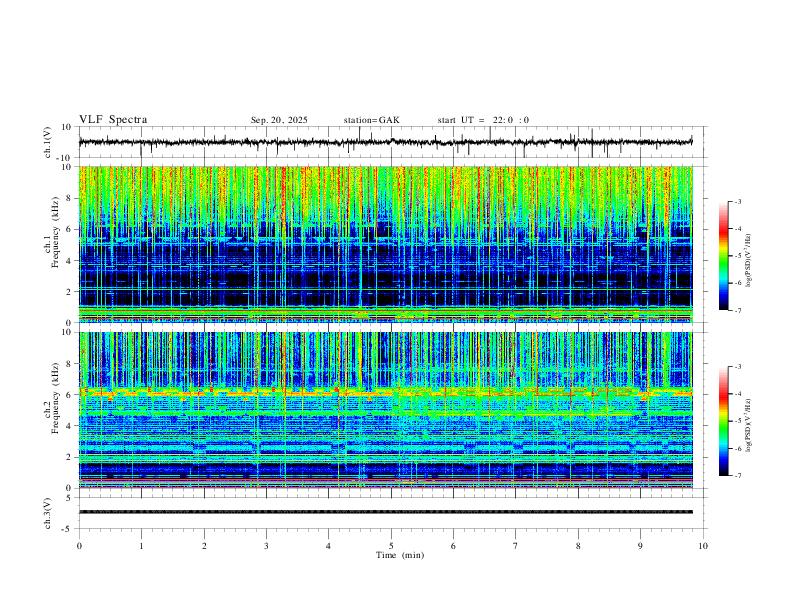Click the 'station=GAK' label

[371, 120]
